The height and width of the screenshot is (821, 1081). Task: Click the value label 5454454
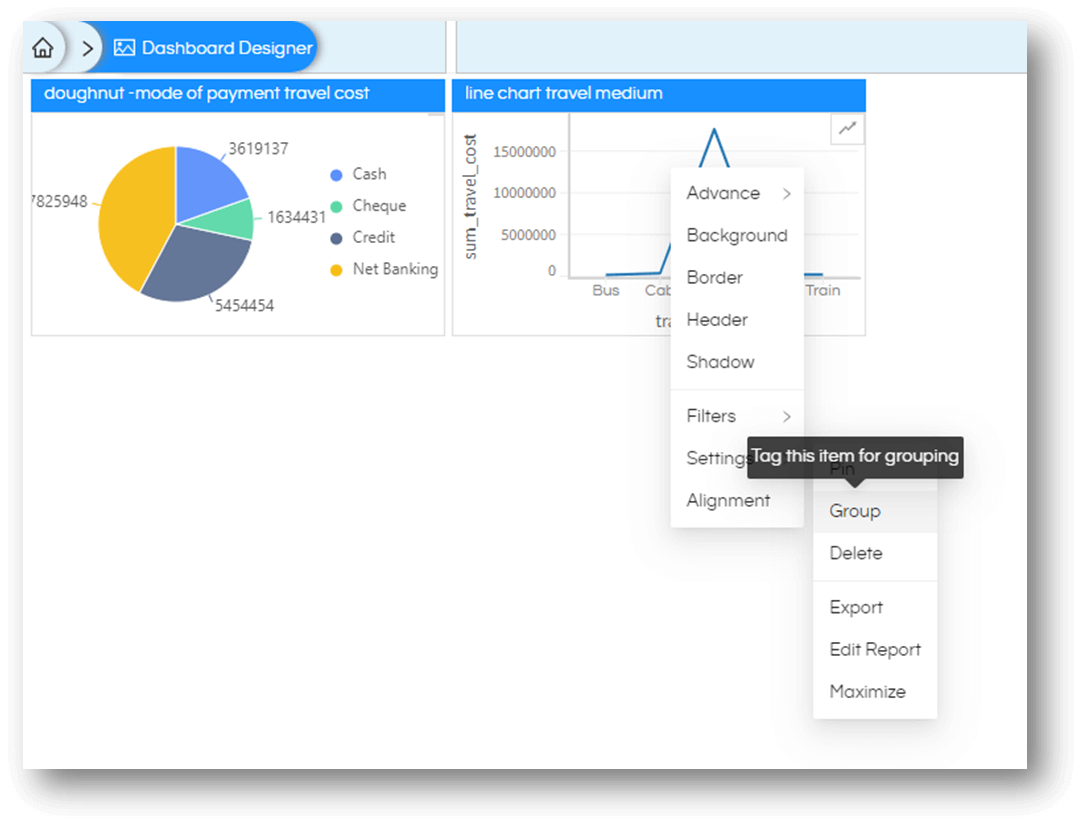244,305
